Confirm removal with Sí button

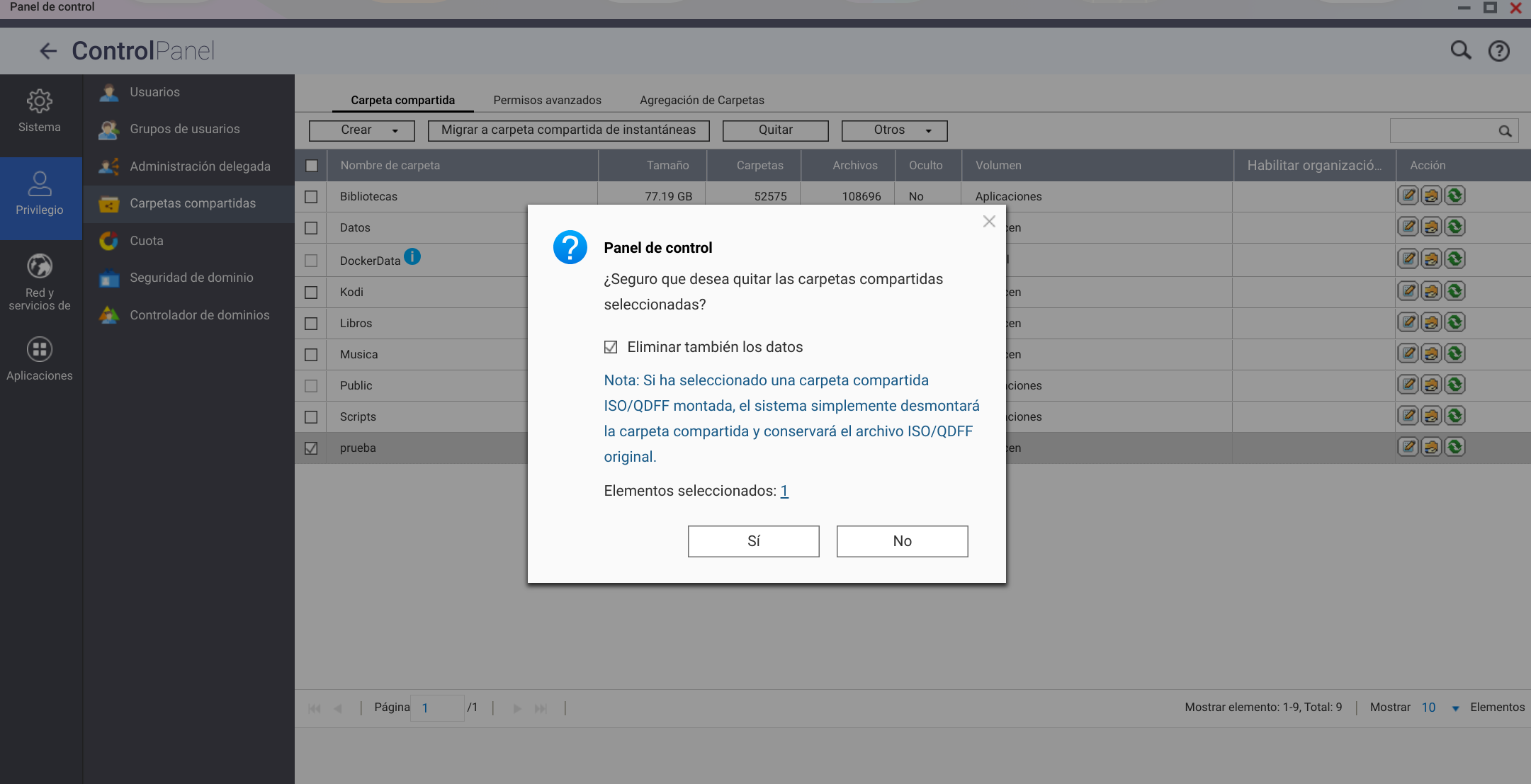(753, 541)
